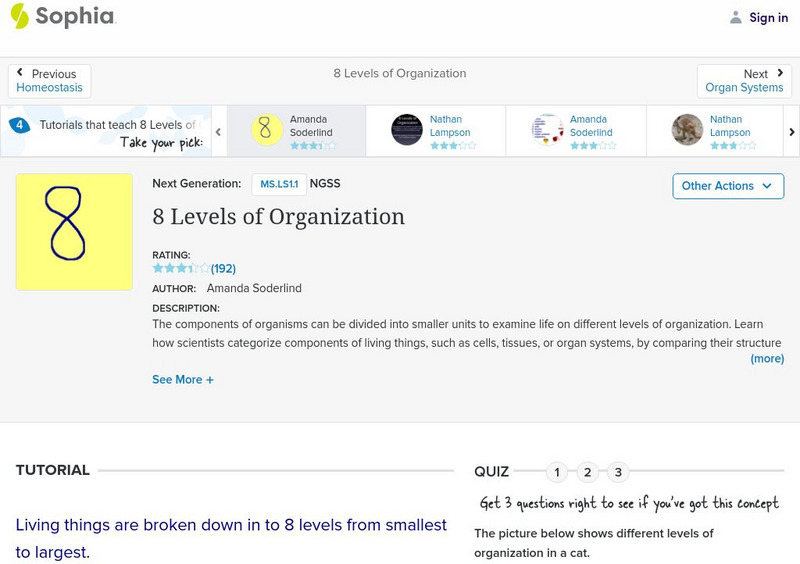Screen dimensions: 800x564
Task: Click the star rating under RATING
Action: click(x=180, y=268)
